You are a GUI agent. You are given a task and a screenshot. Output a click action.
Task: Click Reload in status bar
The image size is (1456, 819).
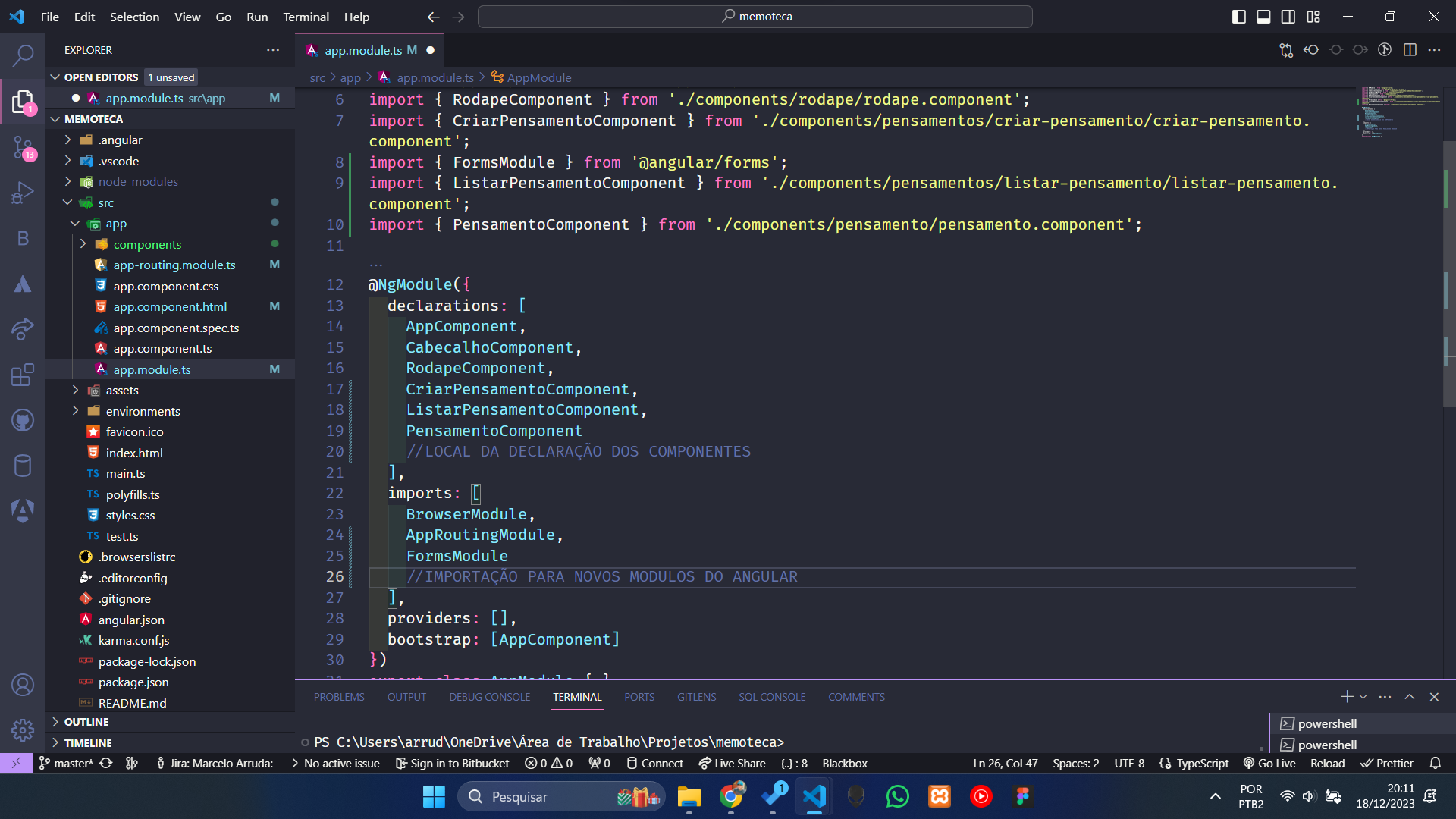[1327, 763]
